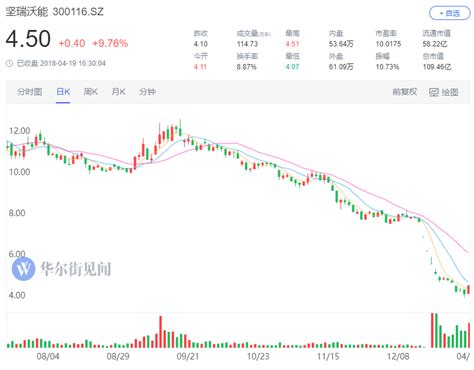This screenshot has width=474, height=370.
Task: Open the 分钟 minute chart tab
Action: (x=147, y=92)
